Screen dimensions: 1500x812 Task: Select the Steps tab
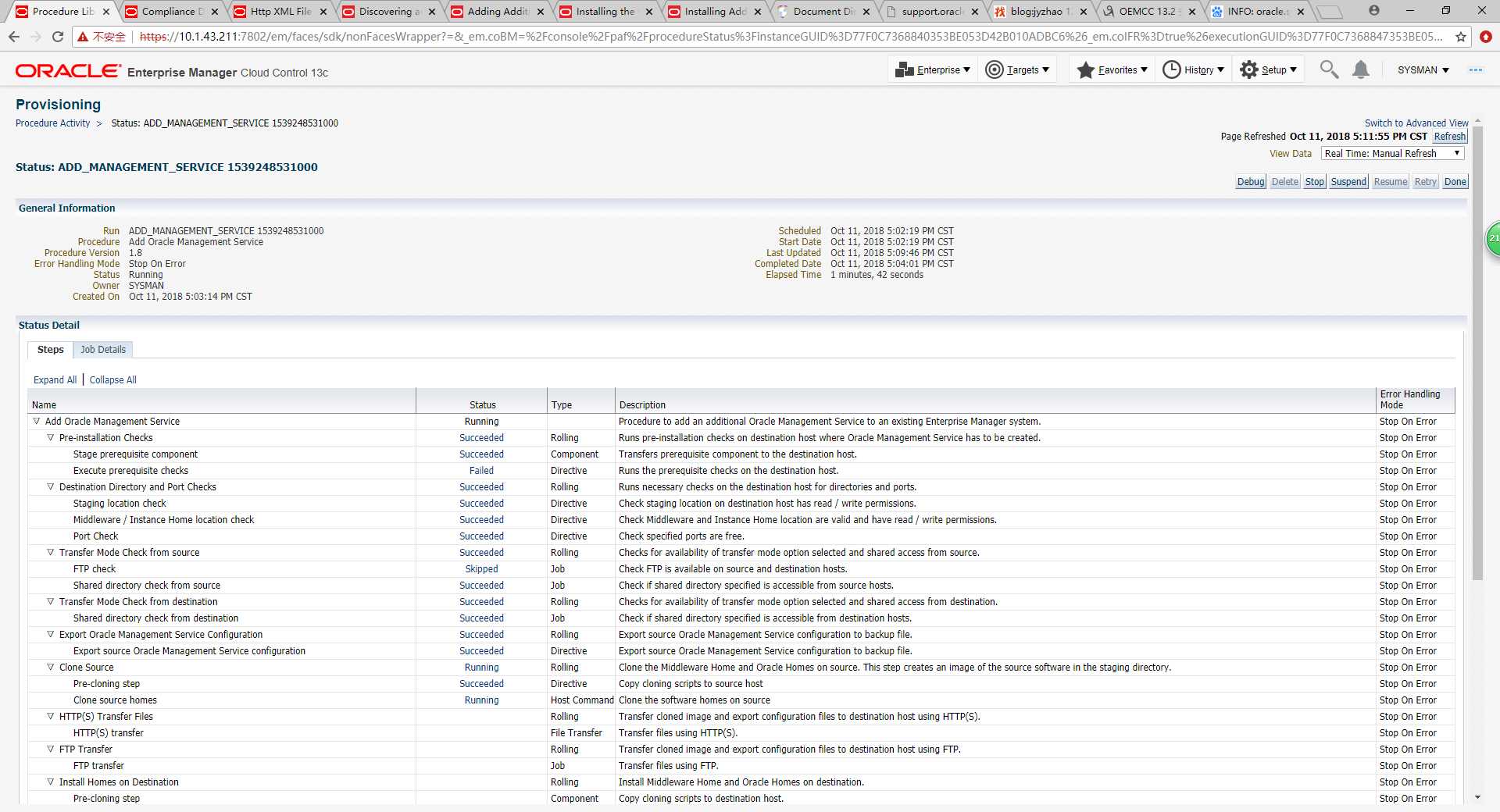(51, 350)
